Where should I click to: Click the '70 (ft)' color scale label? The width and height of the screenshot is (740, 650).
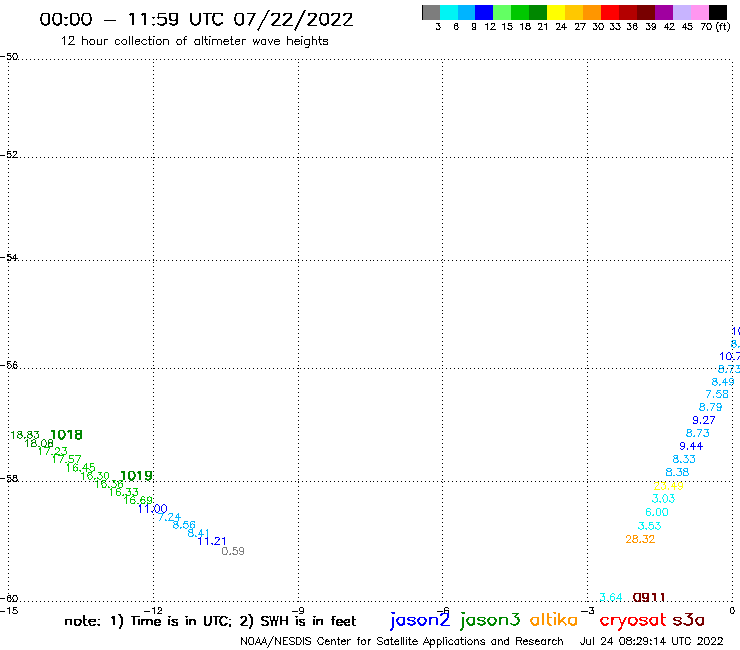[715, 27]
